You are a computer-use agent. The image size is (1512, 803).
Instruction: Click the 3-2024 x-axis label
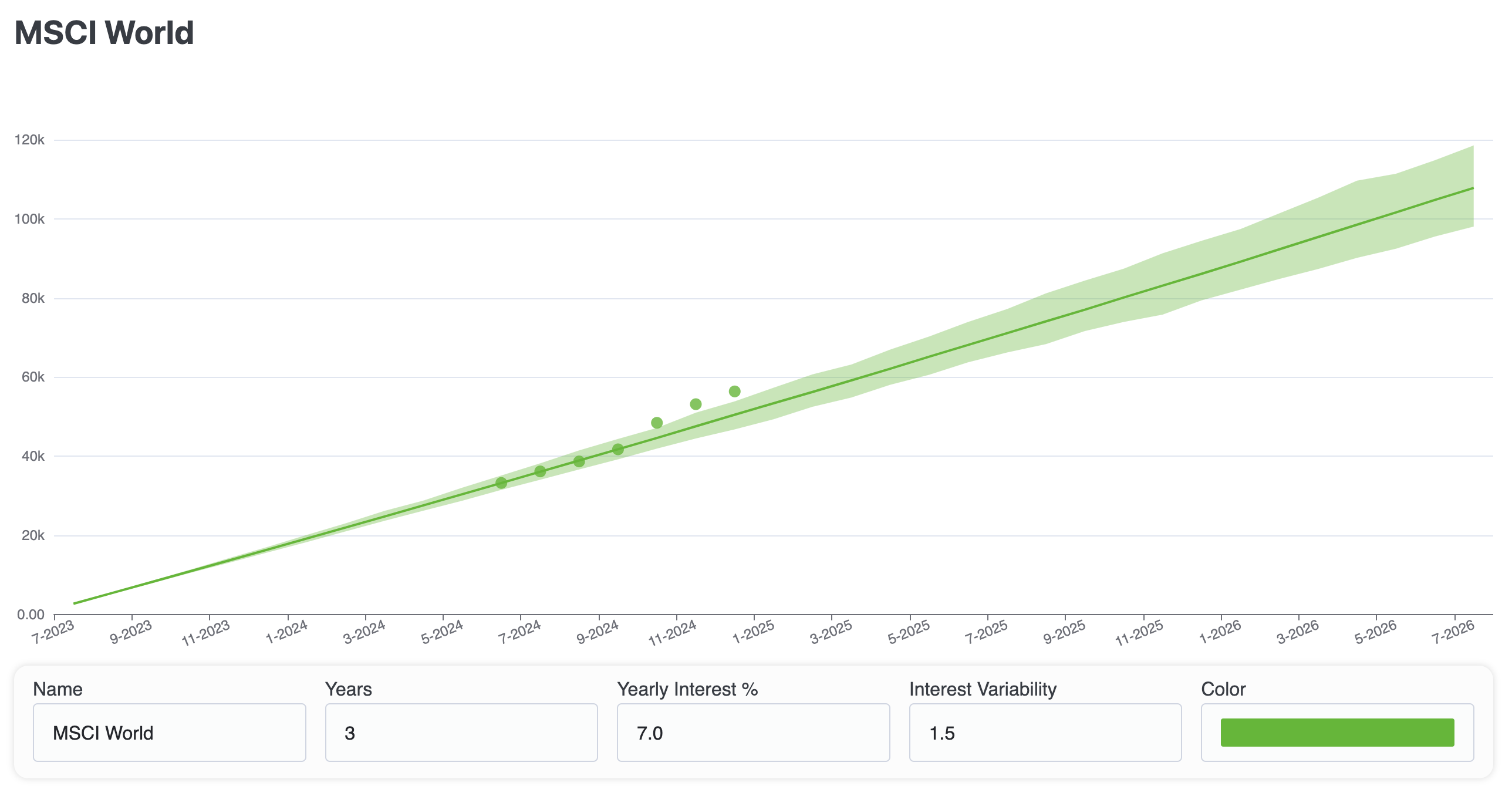[x=364, y=632]
